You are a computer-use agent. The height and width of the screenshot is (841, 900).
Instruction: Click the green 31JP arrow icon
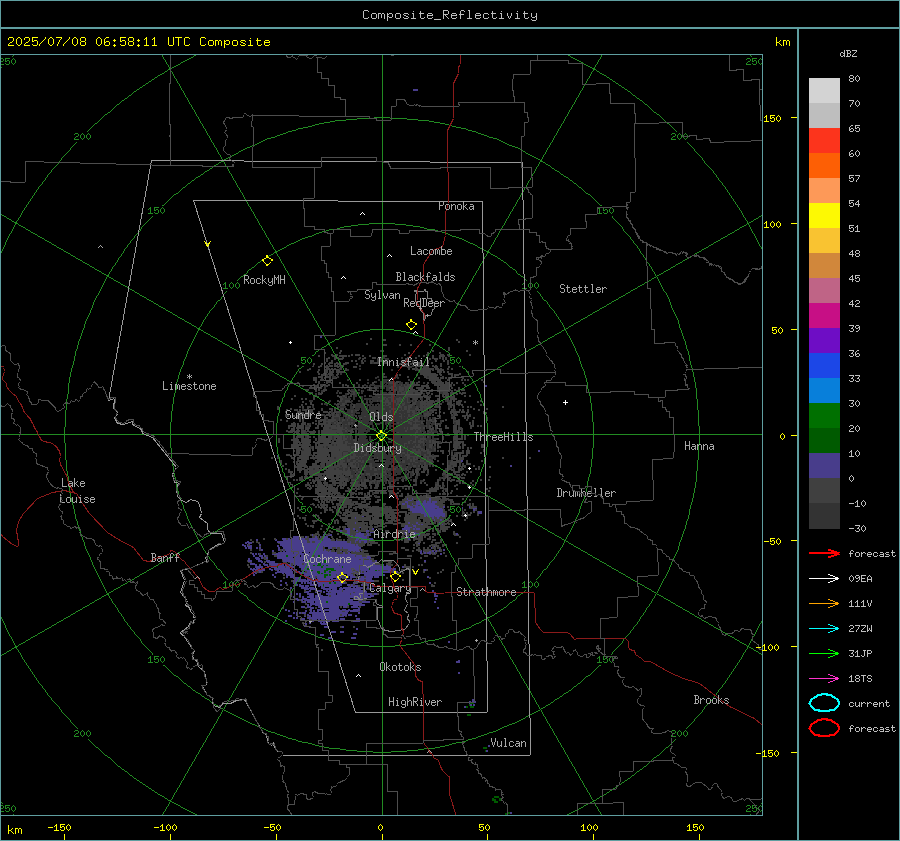824,653
